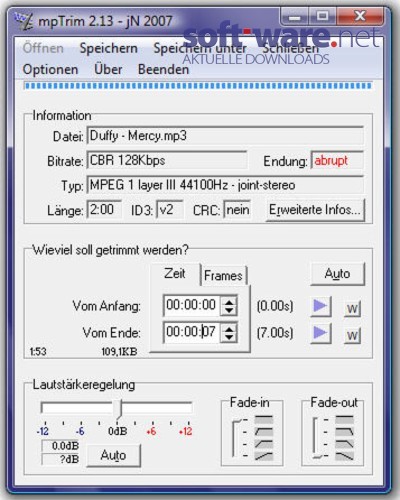This screenshot has height=500, width=400.
Task: Switch to the Frames tab
Action: (223, 276)
